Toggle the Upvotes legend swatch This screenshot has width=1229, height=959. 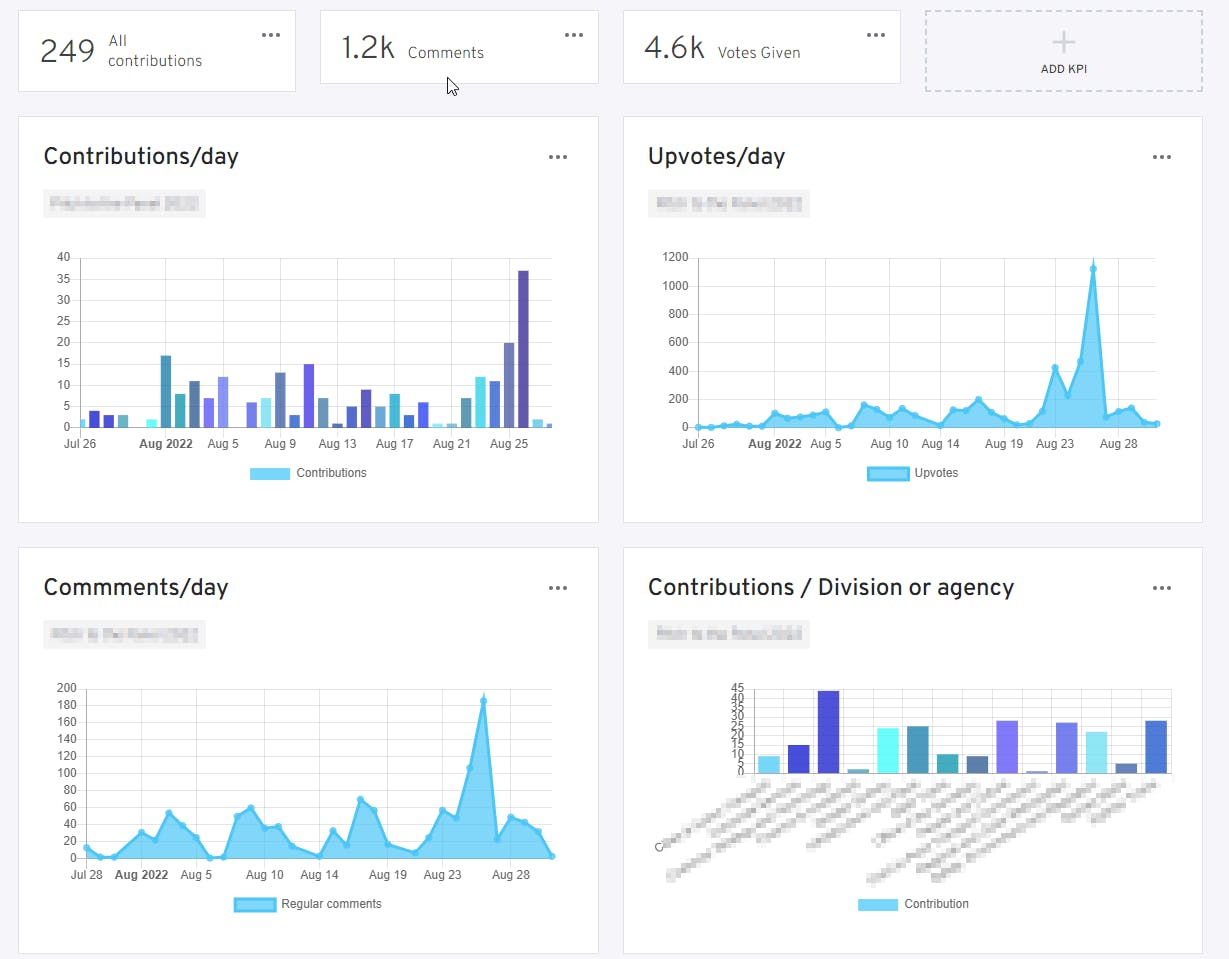coord(888,473)
